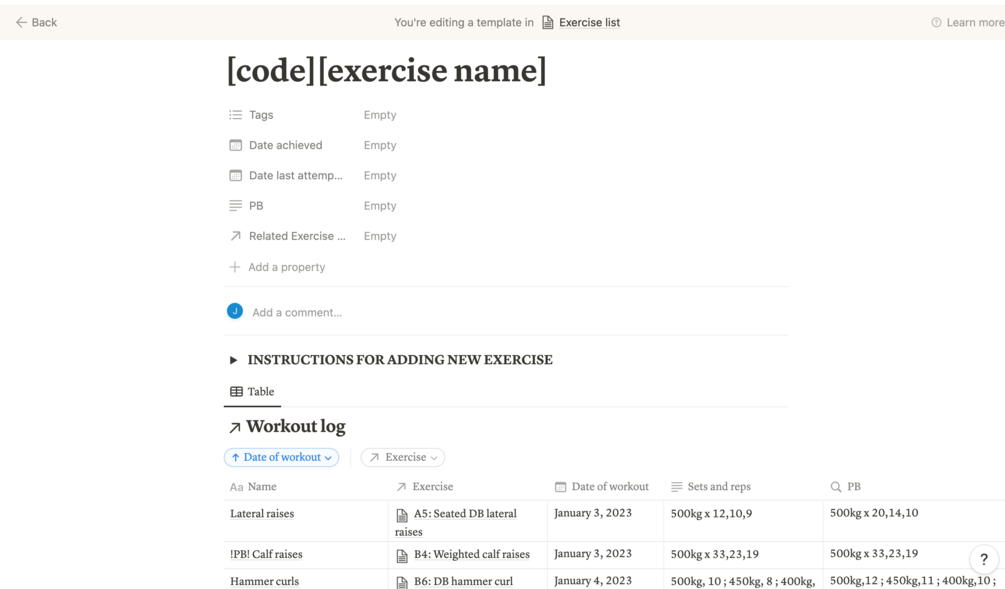Image resolution: width=1005 pixels, height=589 pixels.
Task: Click the Empty Tags value field
Action: (380, 115)
